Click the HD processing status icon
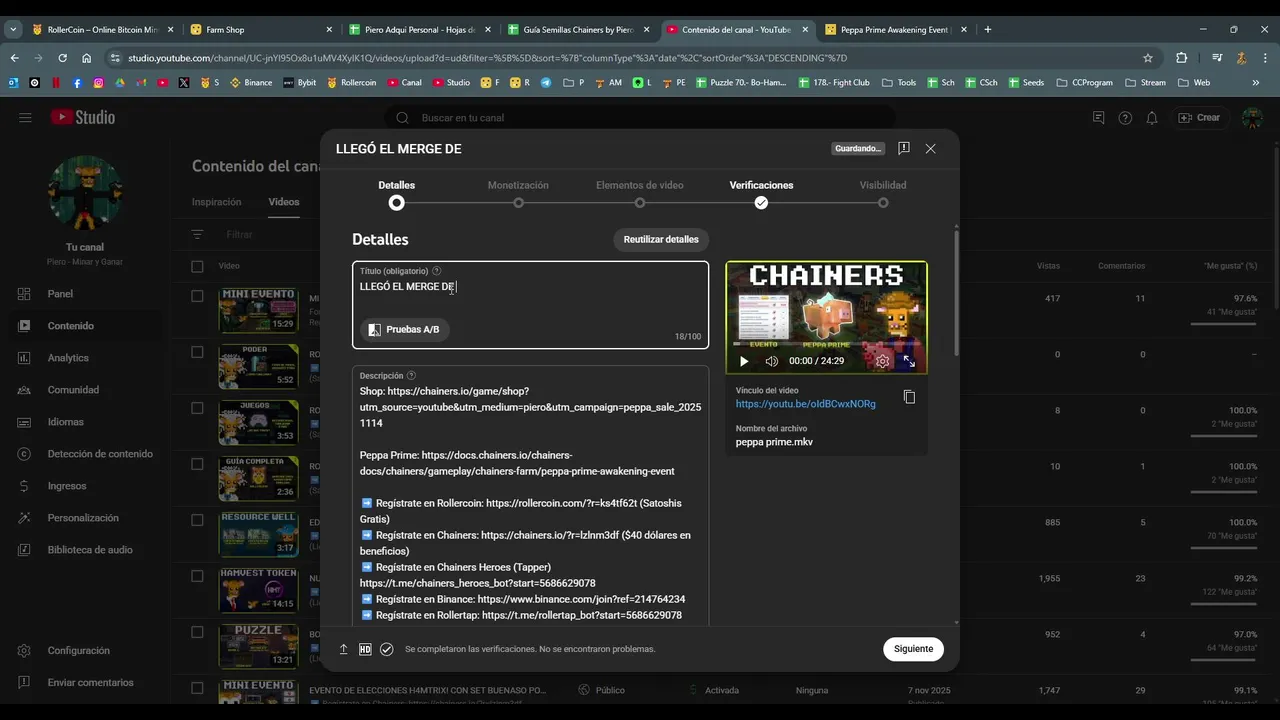This screenshot has width=1280, height=720. (x=365, y=649)
